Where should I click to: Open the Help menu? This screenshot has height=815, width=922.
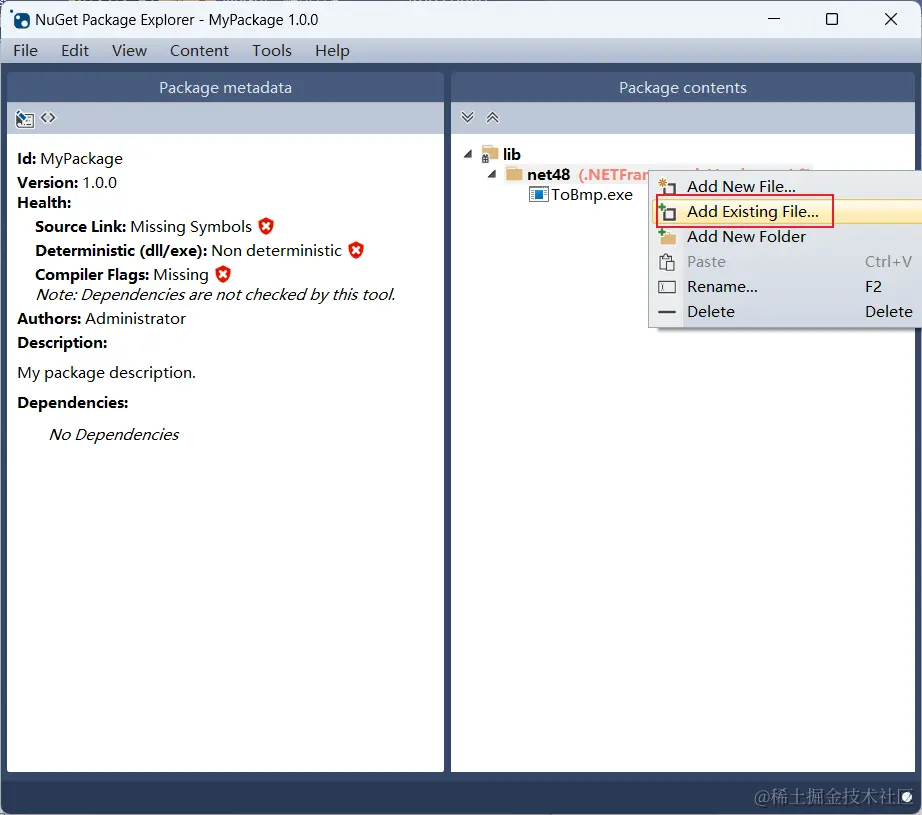point(332,51)
